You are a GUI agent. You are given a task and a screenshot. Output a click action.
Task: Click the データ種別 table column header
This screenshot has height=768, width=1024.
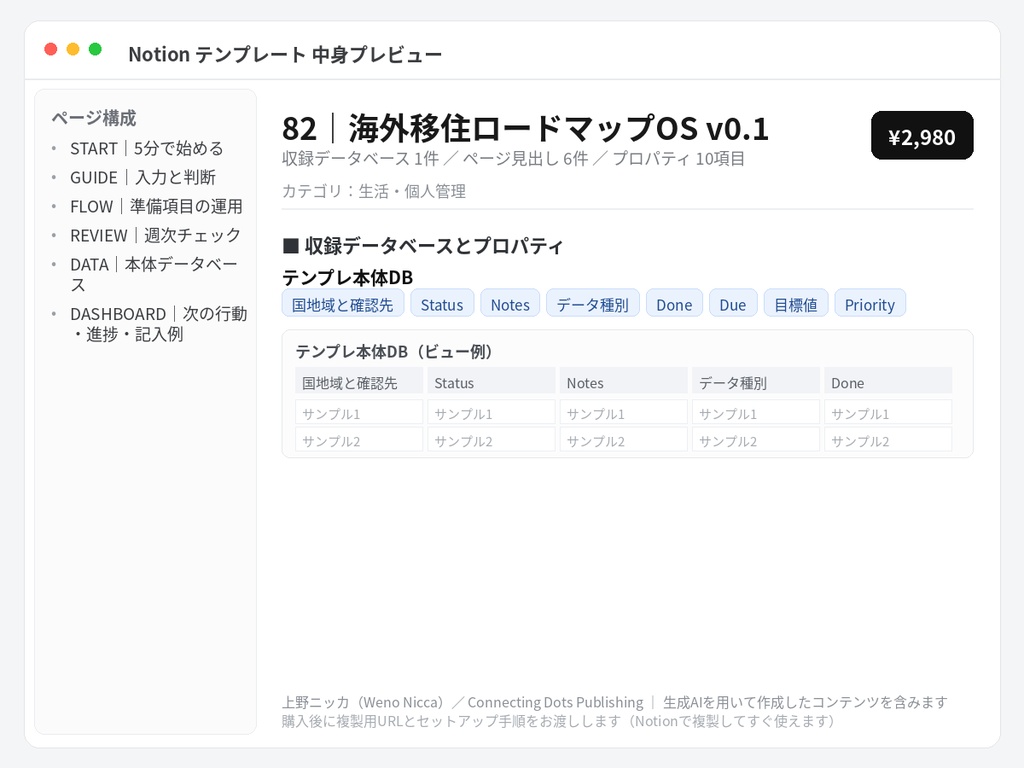click(x=756, y=382)
